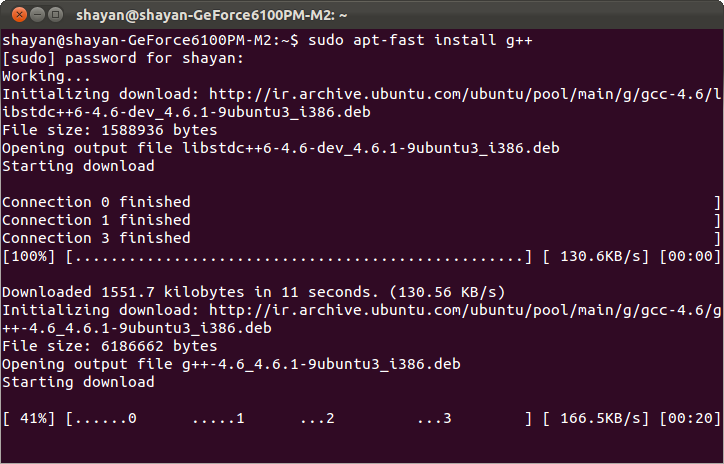Click the 'Connection 0 finished' line
Image resolution: width=724 pixels, height=464 pixels.
(x=96, y=202)
